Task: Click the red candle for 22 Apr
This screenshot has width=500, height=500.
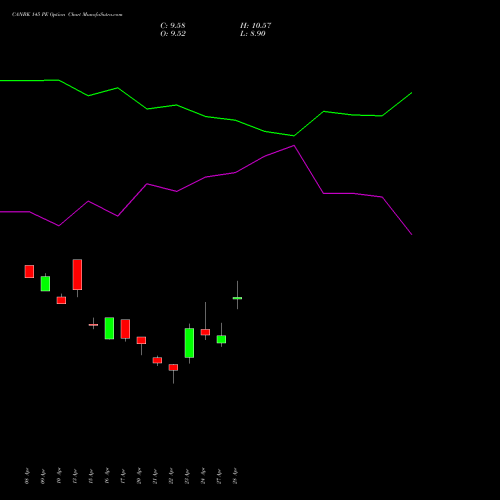Action: pyautogui.click(x=173, y=367)
